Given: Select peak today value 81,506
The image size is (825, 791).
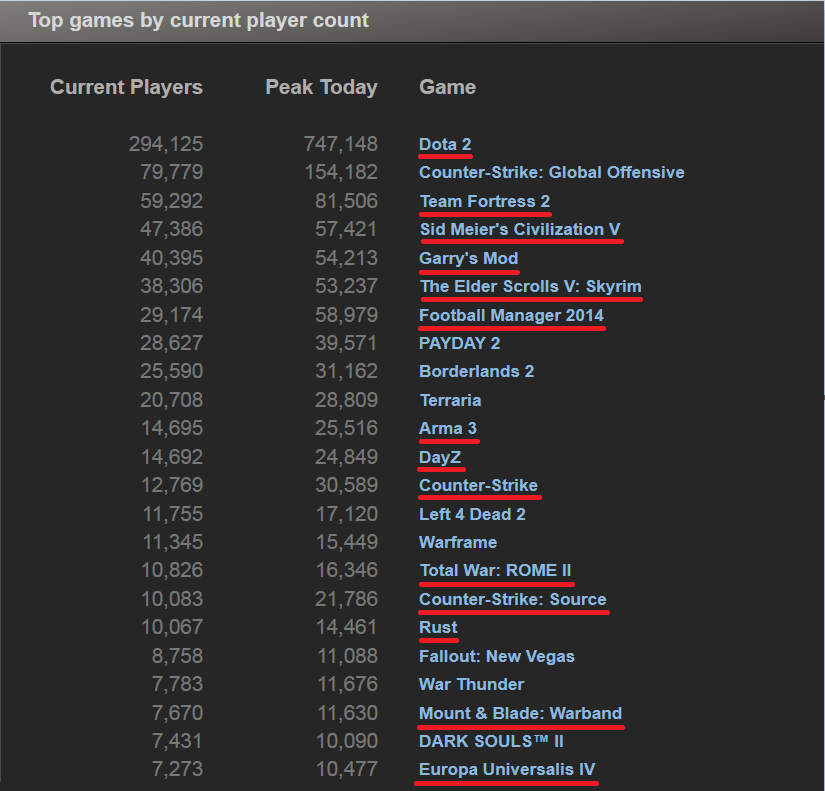Looking at the screenshot, I should tap(346, 201).
